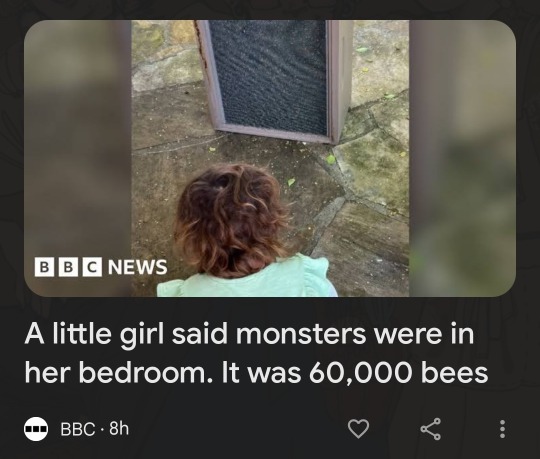Click the girl's mint green shirt
The height and width of the screenshot is (459, 540).
click(248, 281)
